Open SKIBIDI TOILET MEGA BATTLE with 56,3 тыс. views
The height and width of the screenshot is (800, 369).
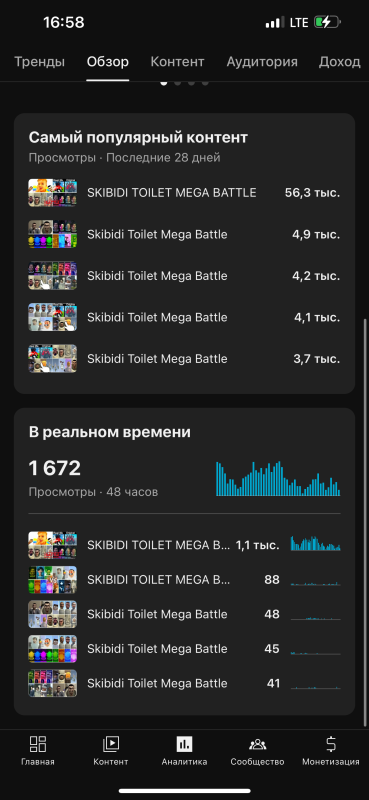coord(184,192)
